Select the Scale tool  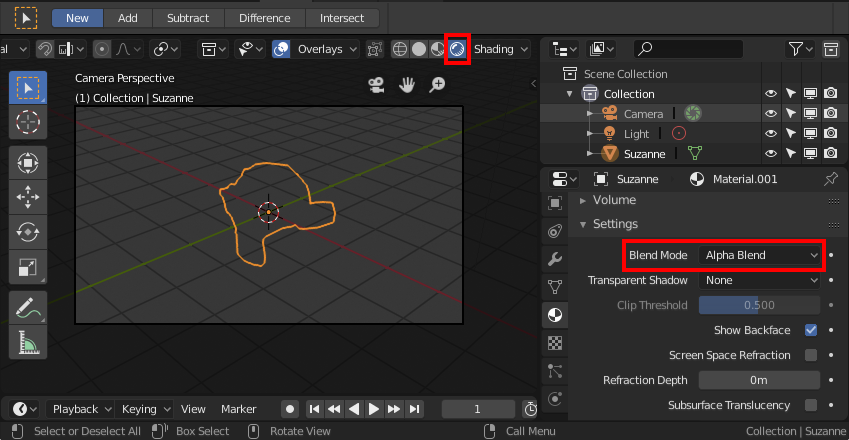(28, 267)
